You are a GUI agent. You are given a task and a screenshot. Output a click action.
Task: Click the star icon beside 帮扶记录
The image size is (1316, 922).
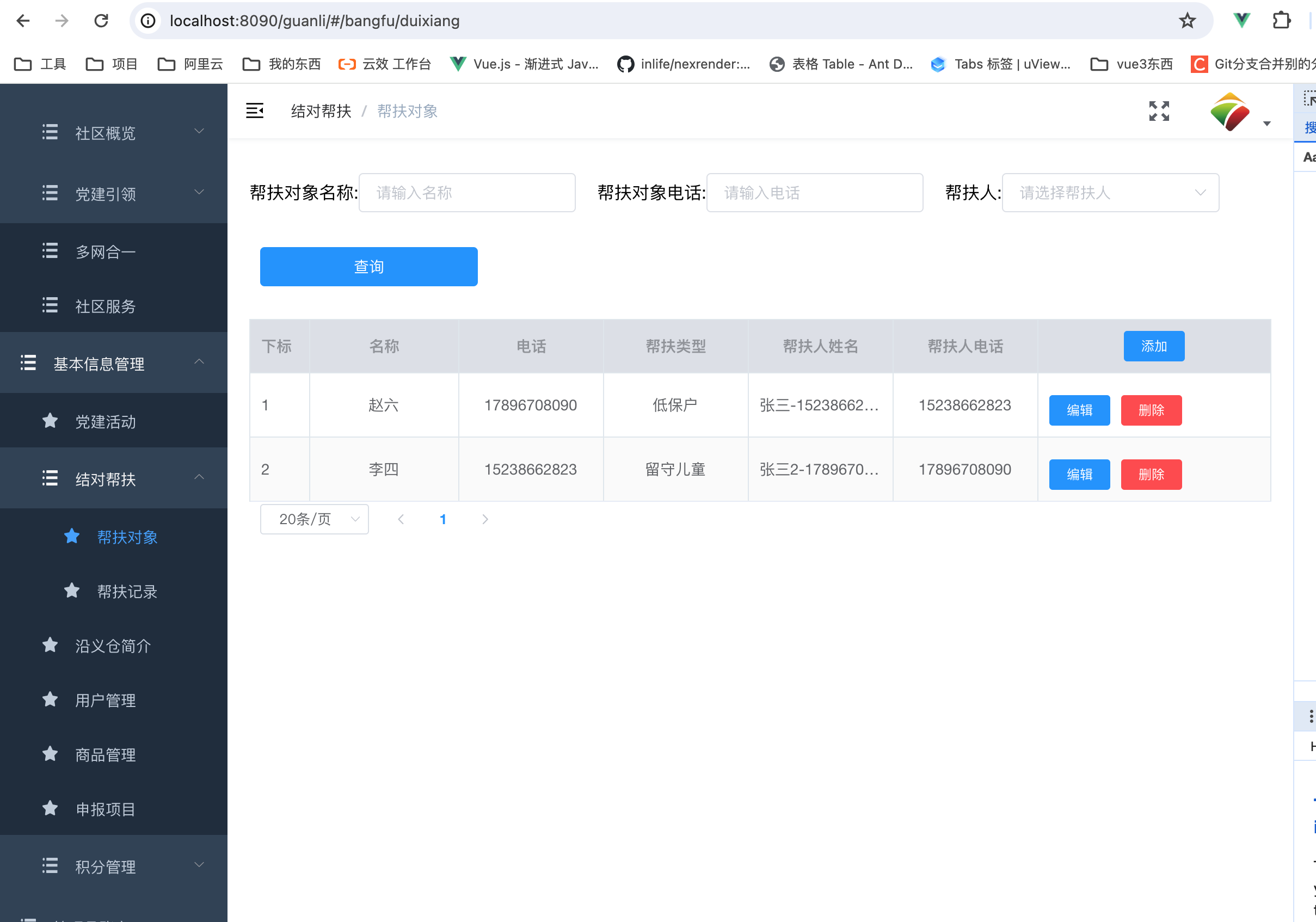click(72, 591)
